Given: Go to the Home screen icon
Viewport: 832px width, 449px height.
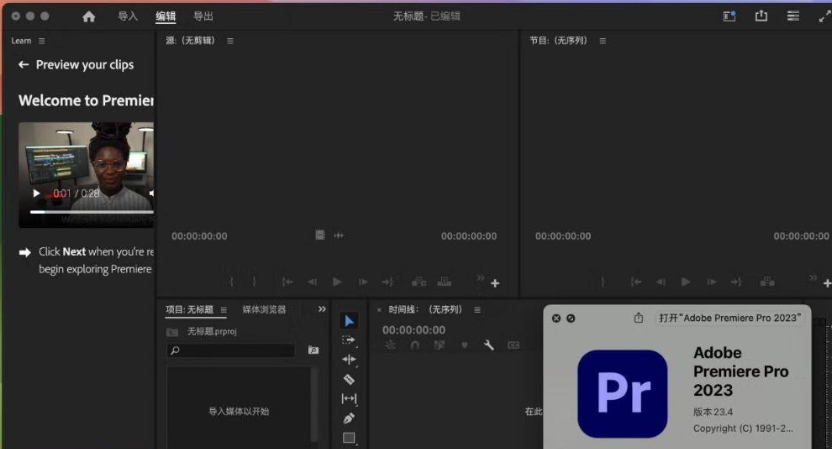Looking at the screenshot, I should tap(89, 16).
